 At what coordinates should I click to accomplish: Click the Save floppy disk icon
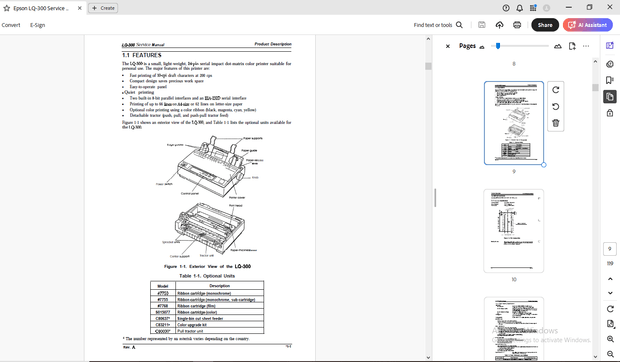(x=482, y=25)
